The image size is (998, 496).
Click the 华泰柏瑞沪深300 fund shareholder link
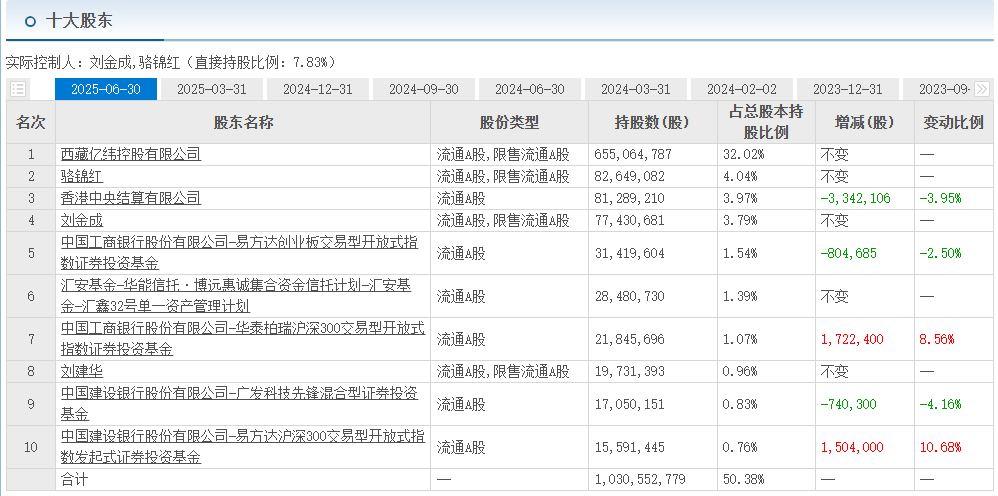242,329
